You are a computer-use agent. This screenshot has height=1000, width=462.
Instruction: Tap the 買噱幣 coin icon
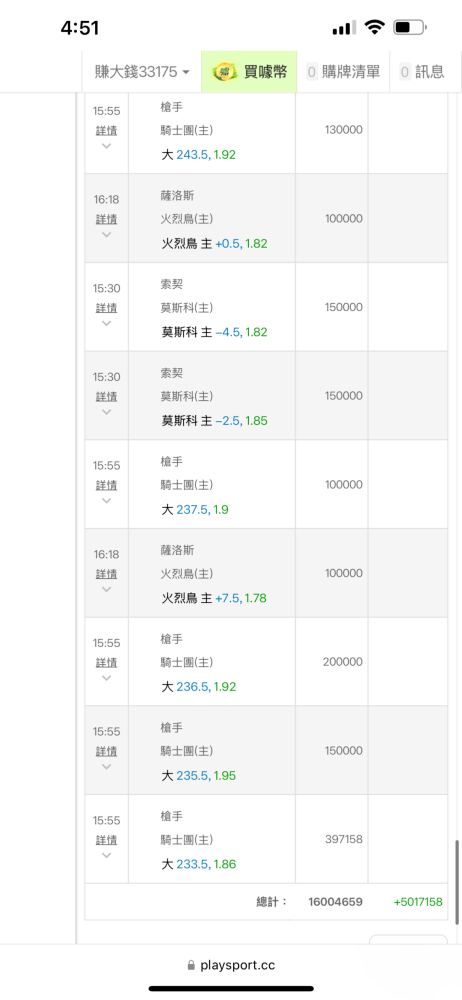(225, 72)
